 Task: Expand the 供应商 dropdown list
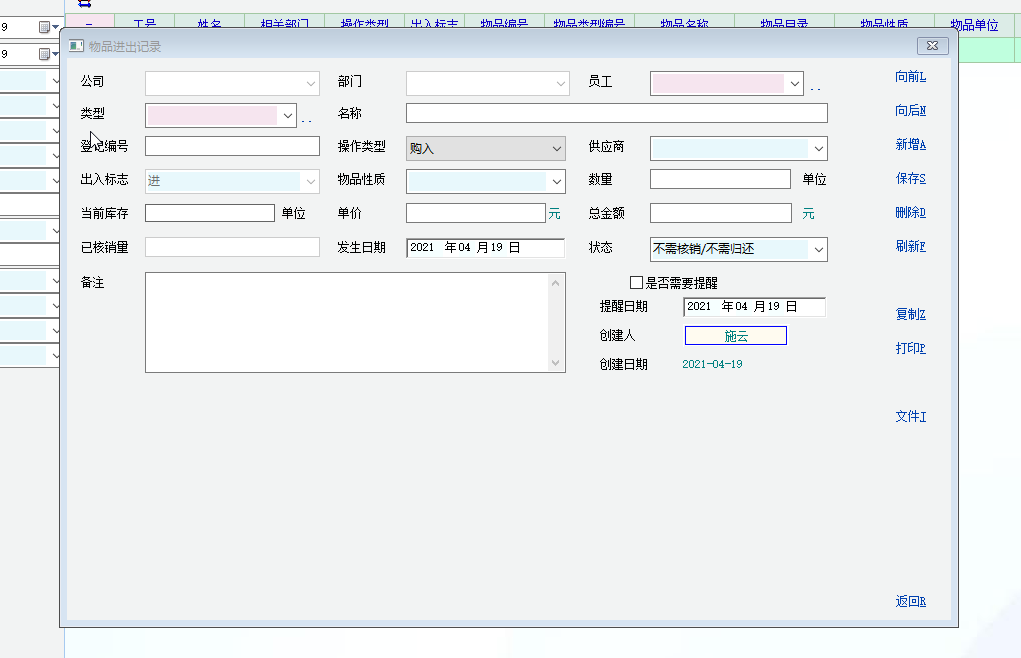point(819,149)
